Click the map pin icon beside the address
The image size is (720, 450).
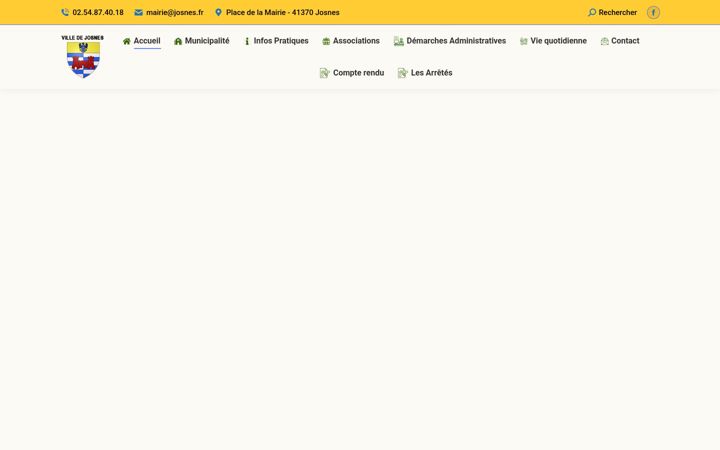pyautogui.click(x=219, y=12)
